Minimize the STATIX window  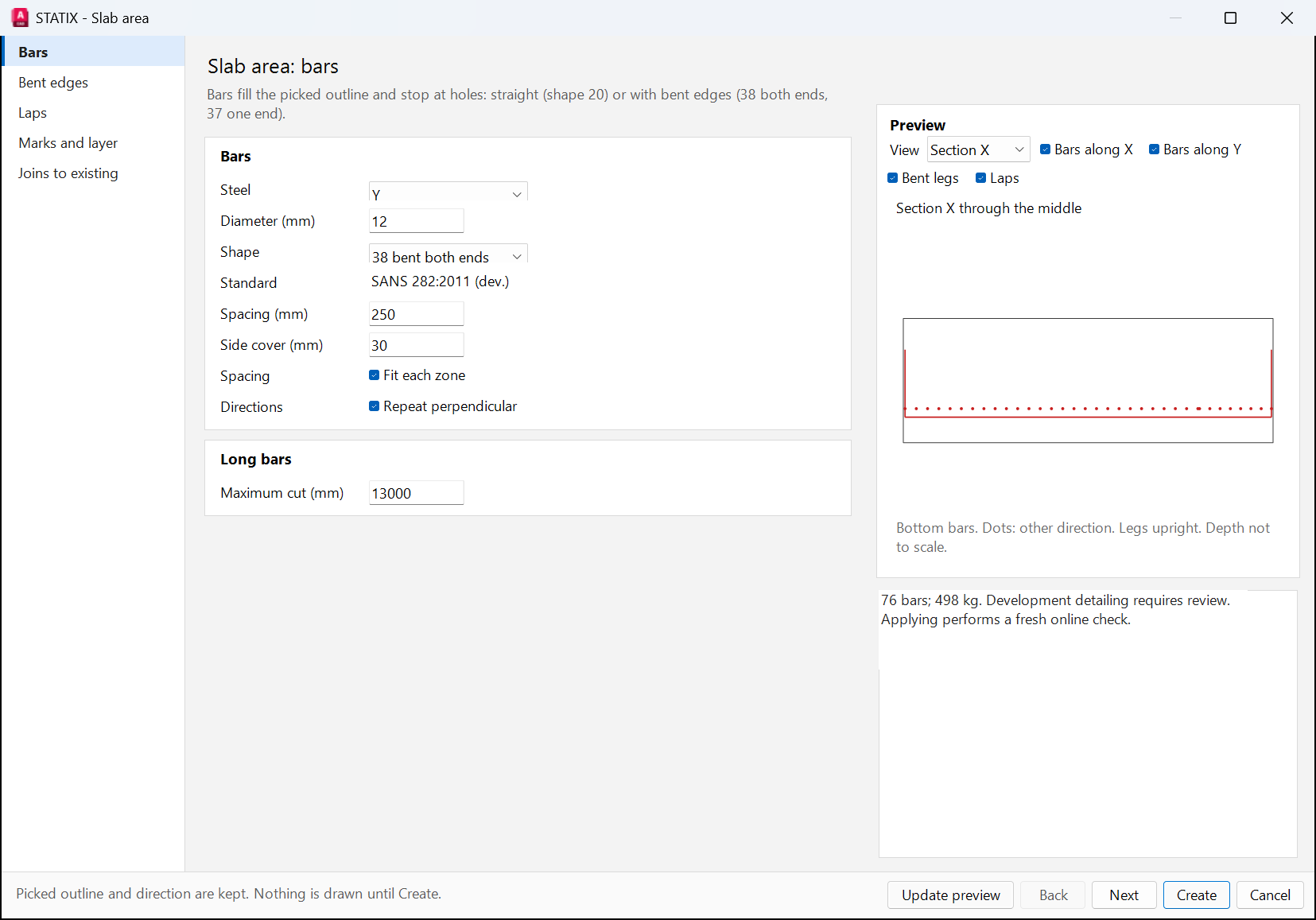click(1175, 17)
